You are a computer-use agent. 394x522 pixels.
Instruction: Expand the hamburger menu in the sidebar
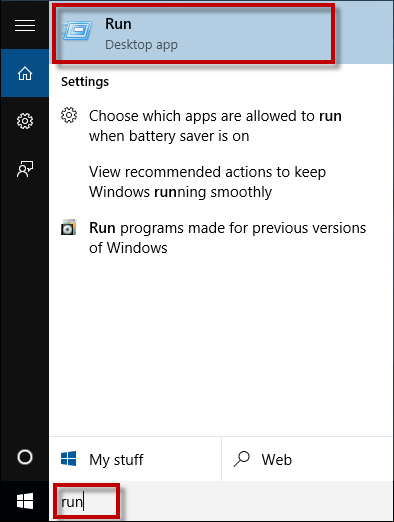click(x=25, y=26)
